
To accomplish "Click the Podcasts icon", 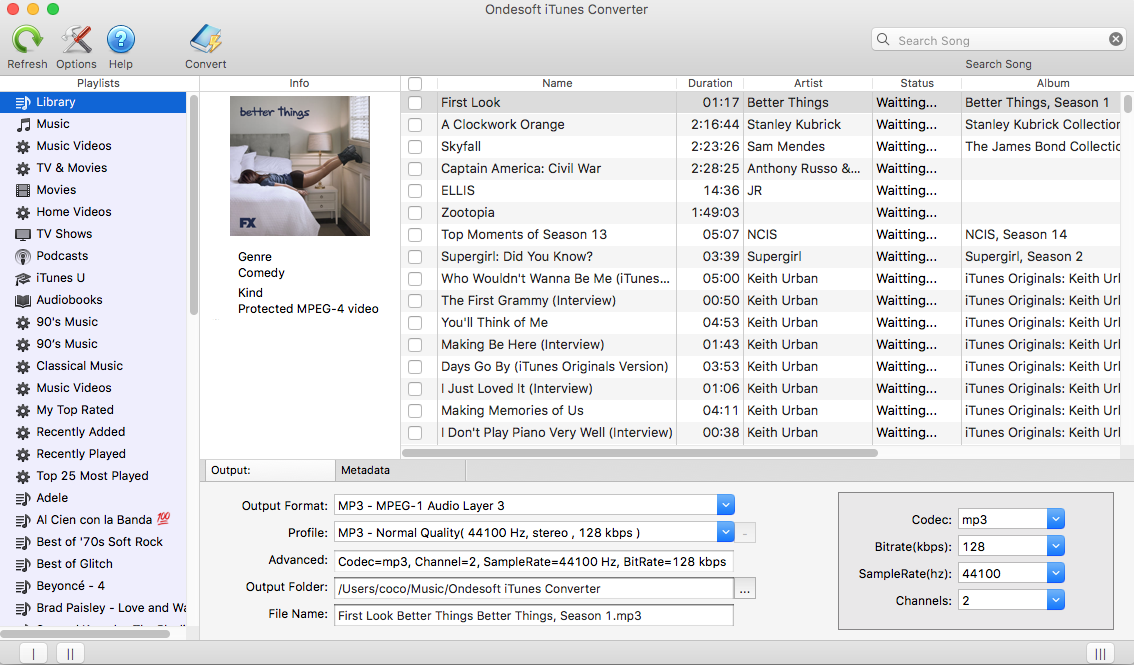I will pyautogui.click(x=23, y=257).
